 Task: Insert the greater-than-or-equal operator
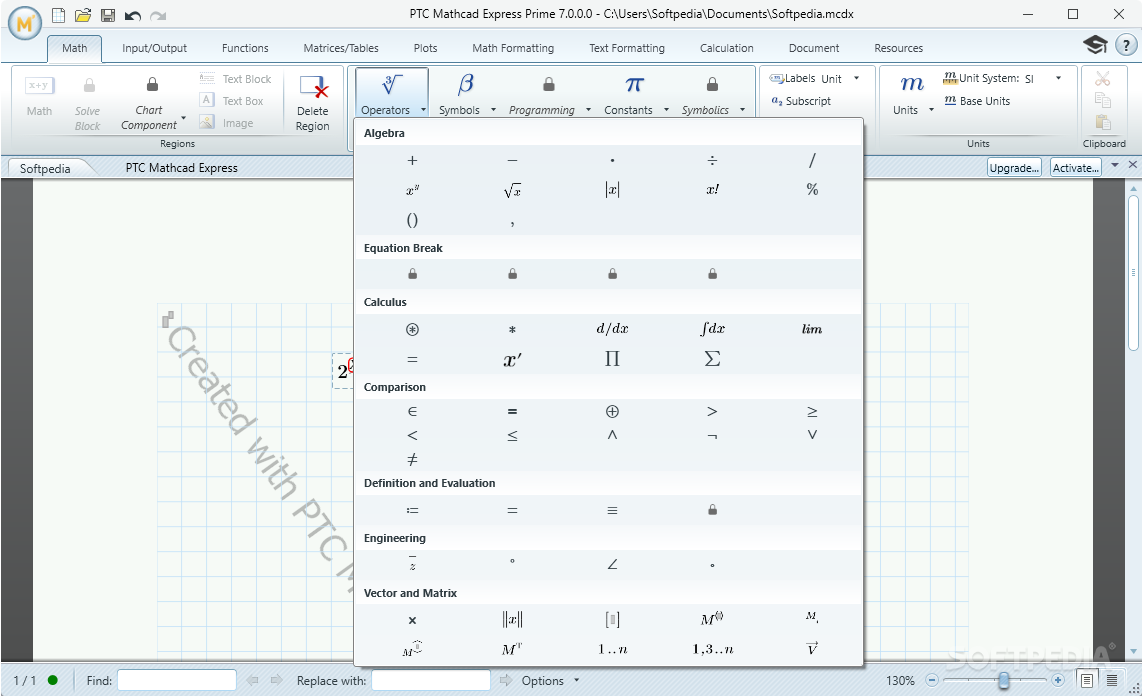click(812, 412)
